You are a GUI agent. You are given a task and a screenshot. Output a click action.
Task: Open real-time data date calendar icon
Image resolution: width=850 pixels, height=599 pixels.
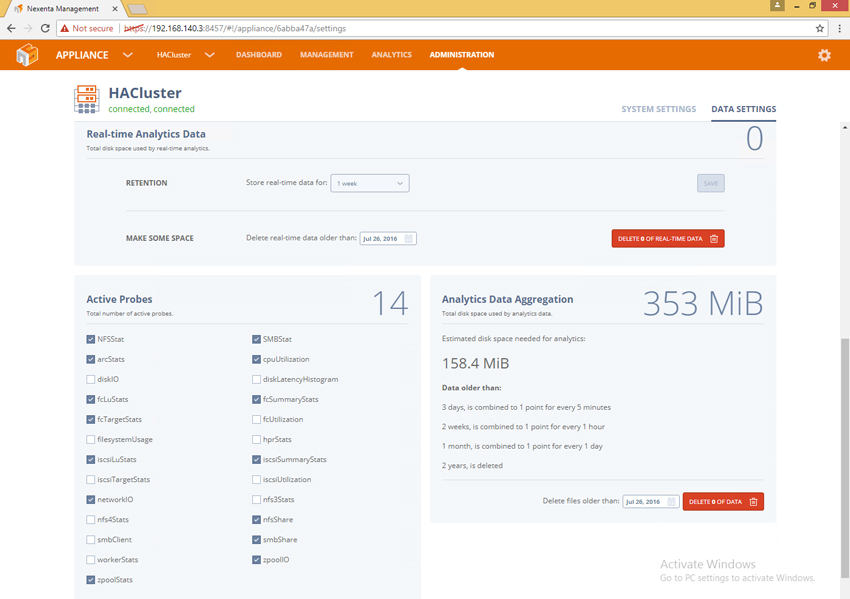(x=409, y=239)
